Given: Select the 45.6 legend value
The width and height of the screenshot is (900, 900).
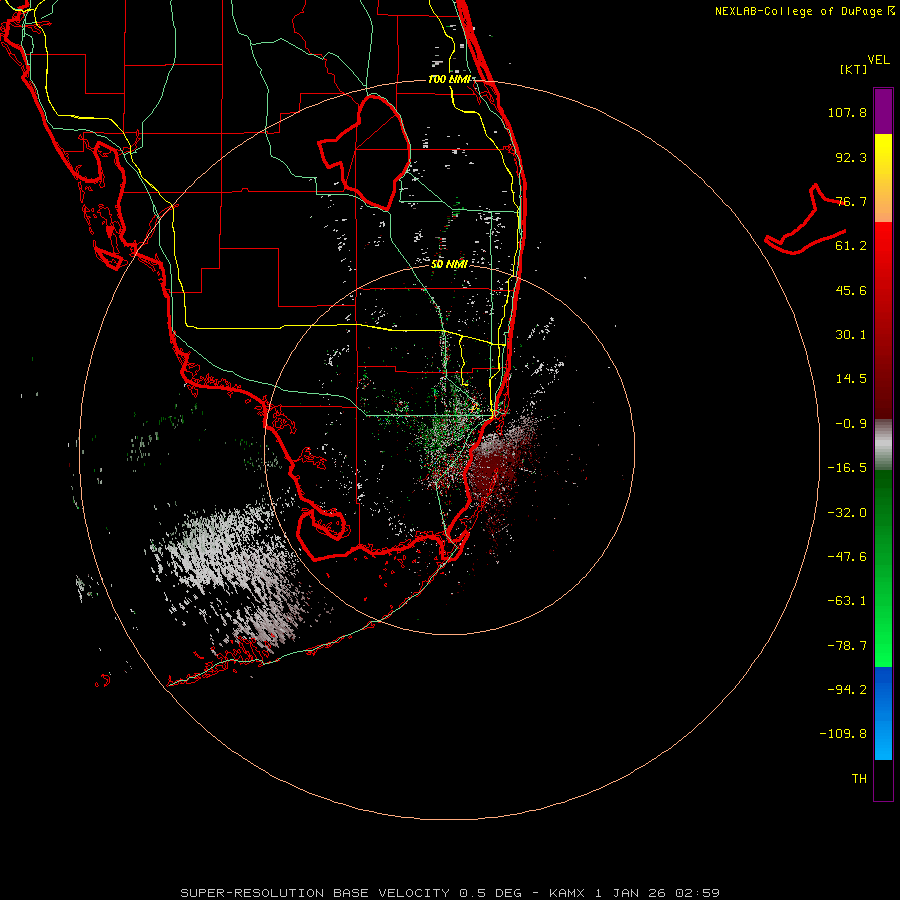Looking at the screenshot, I should click(x=851, y=290).
